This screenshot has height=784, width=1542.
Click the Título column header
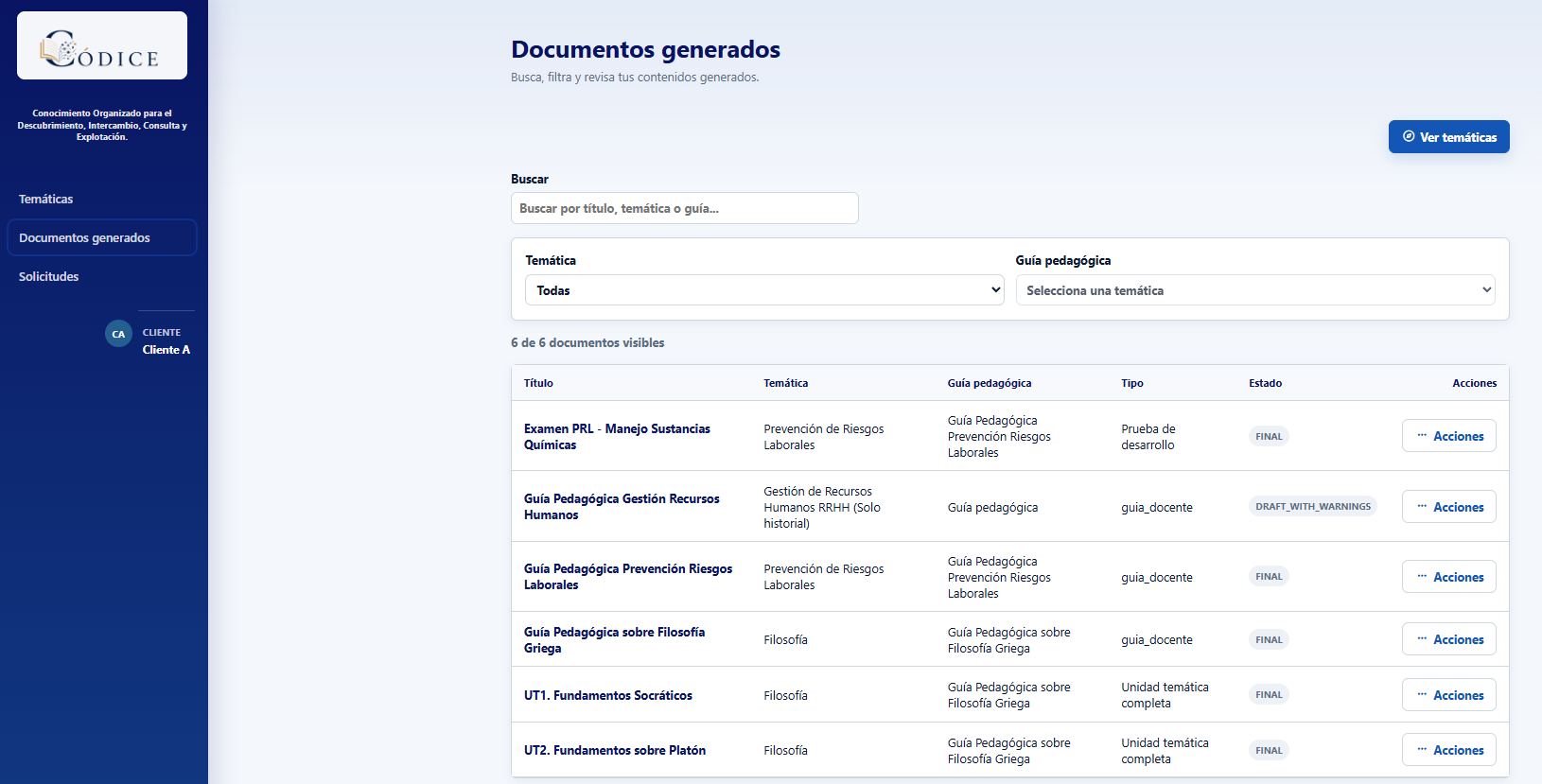coord(538,383)
